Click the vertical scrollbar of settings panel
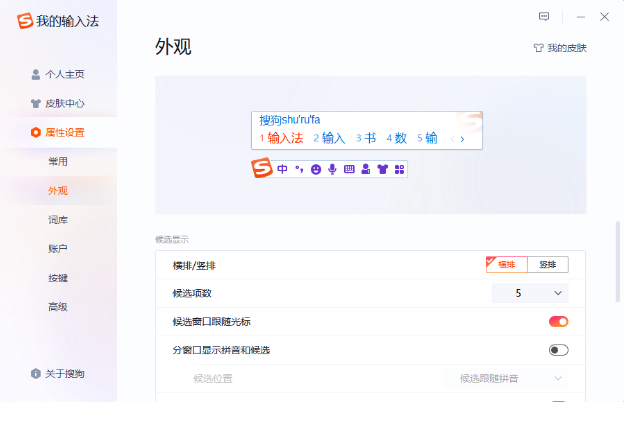This screenshot has height=434, width=627. click(x=618, y=261)
